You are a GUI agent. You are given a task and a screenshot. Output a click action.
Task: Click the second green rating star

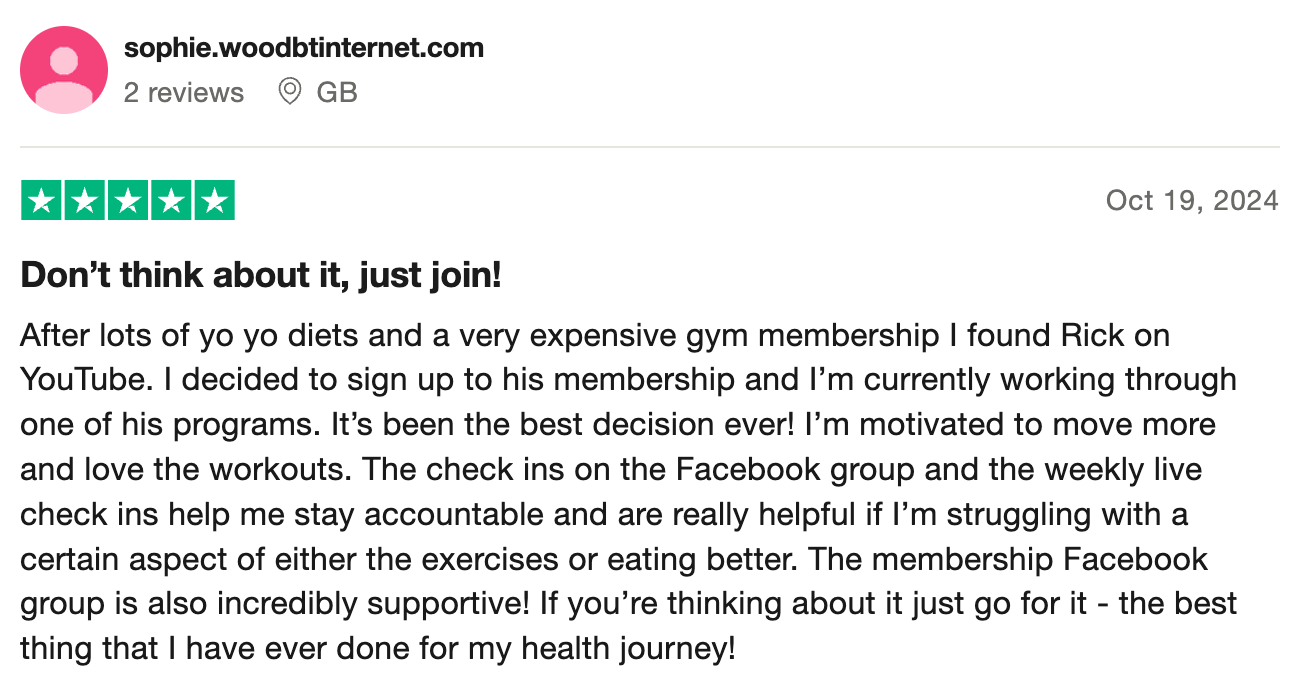pyautogui.click(x=84, y=201)
